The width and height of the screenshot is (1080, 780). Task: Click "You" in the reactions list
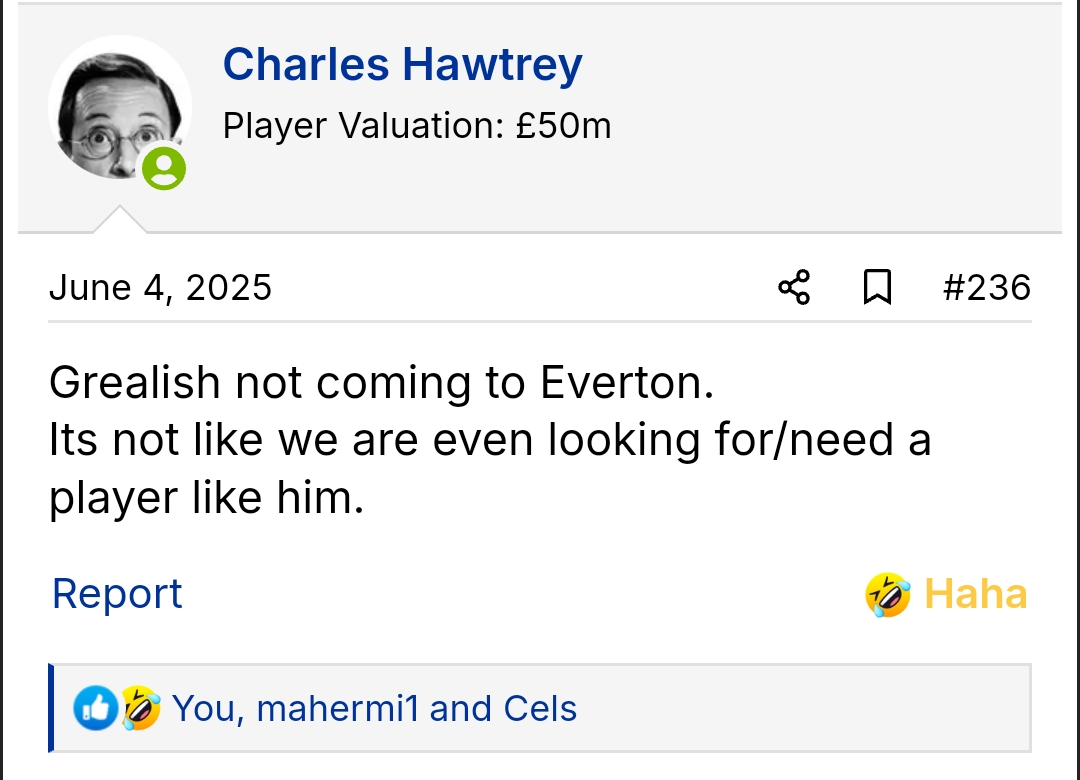click(x=204, y=709)
